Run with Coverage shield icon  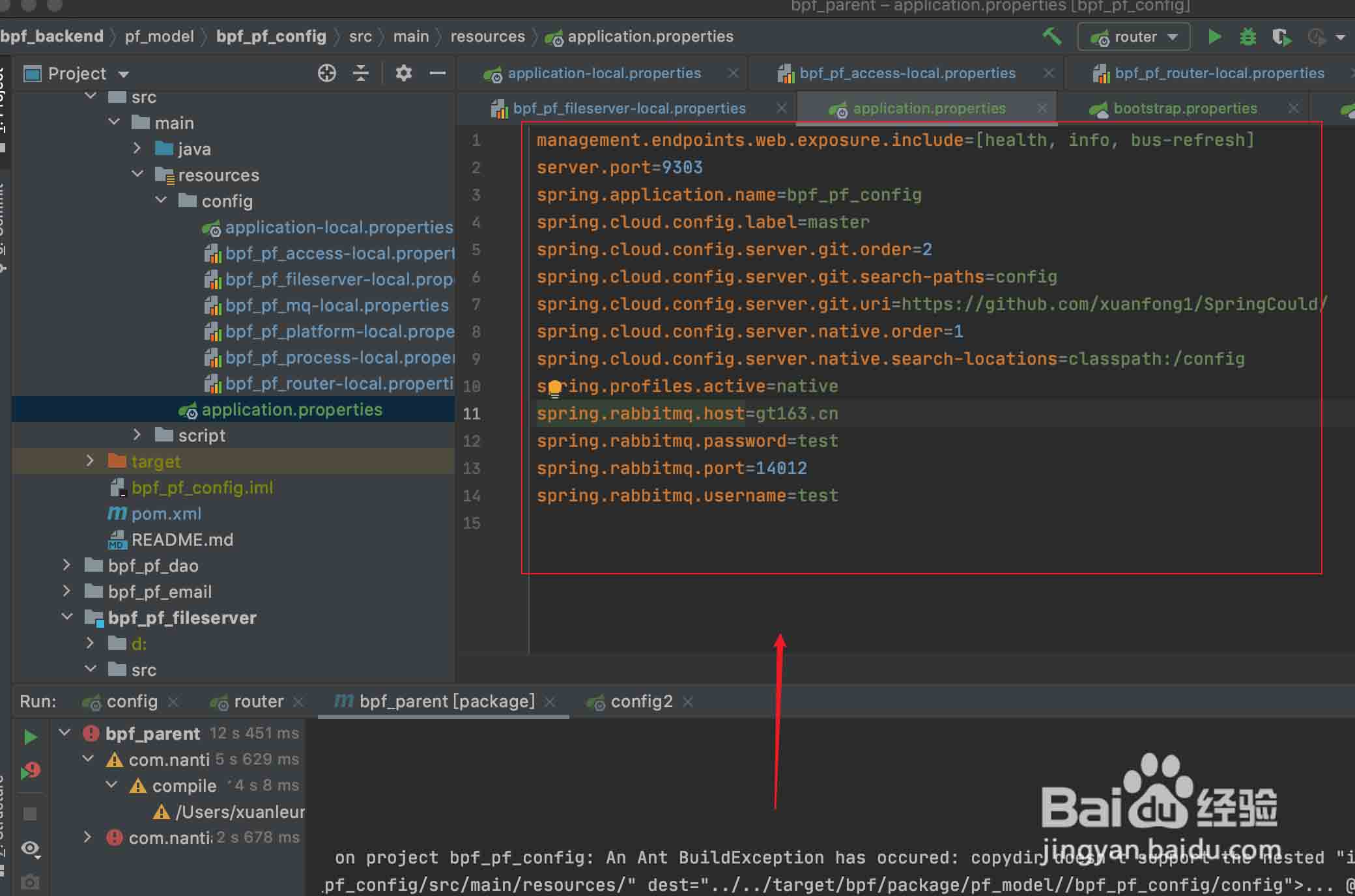point(1281,36)
